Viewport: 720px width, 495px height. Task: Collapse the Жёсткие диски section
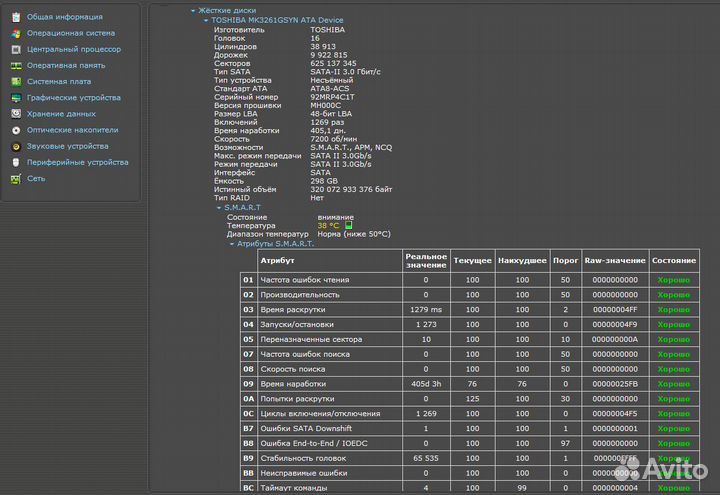193,10
